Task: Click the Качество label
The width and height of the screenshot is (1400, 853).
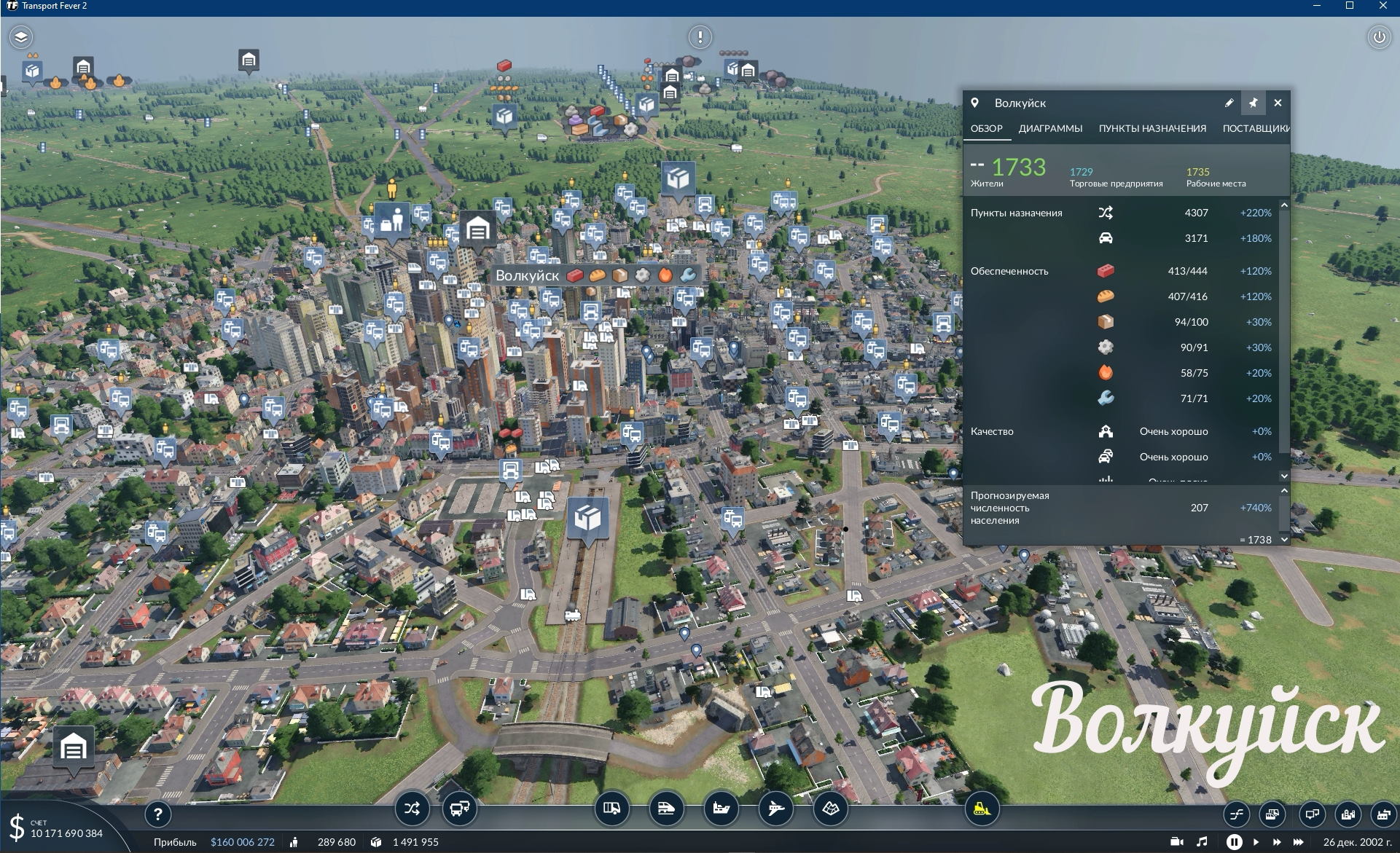Action: [992, 431]
